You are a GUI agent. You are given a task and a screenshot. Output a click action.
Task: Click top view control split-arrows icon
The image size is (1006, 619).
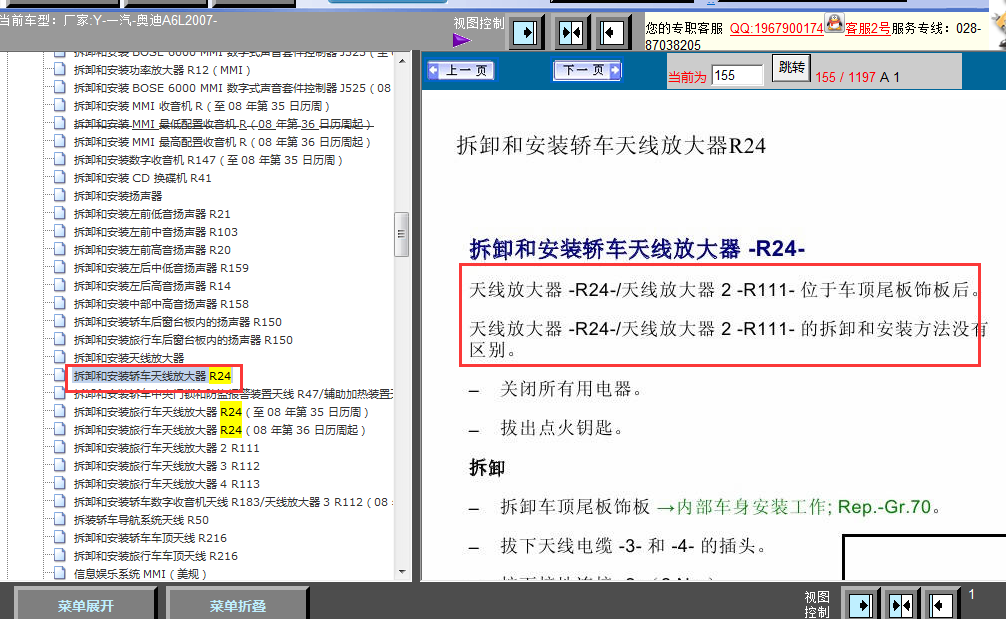570,33
